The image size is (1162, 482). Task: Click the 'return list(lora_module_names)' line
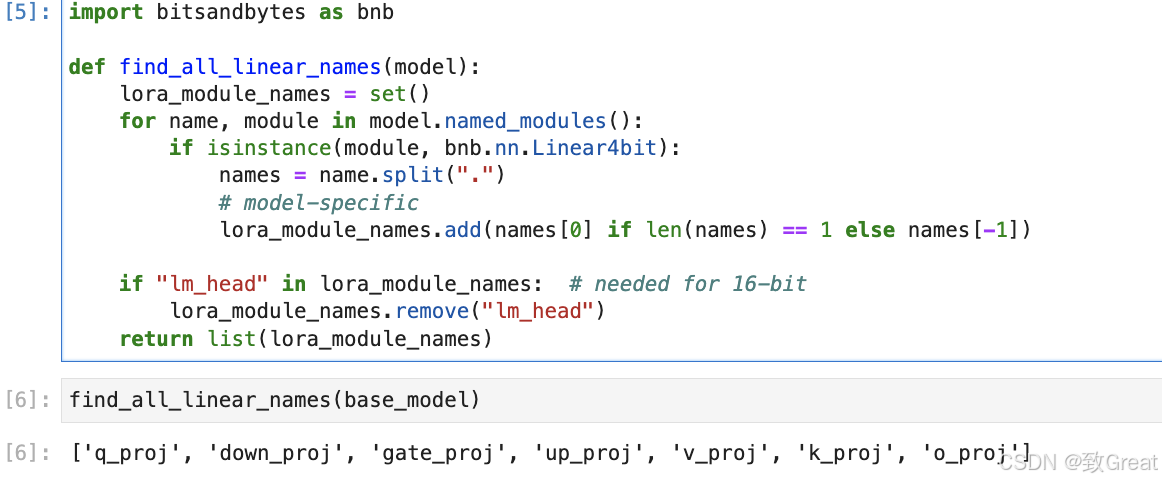[306, 339]
